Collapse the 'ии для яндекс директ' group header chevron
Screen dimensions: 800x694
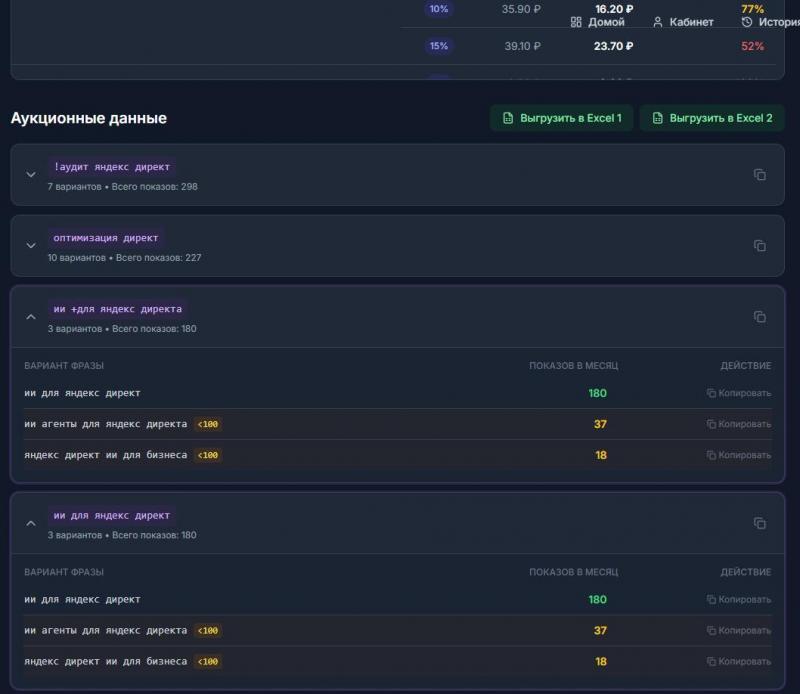pos(31,523)
